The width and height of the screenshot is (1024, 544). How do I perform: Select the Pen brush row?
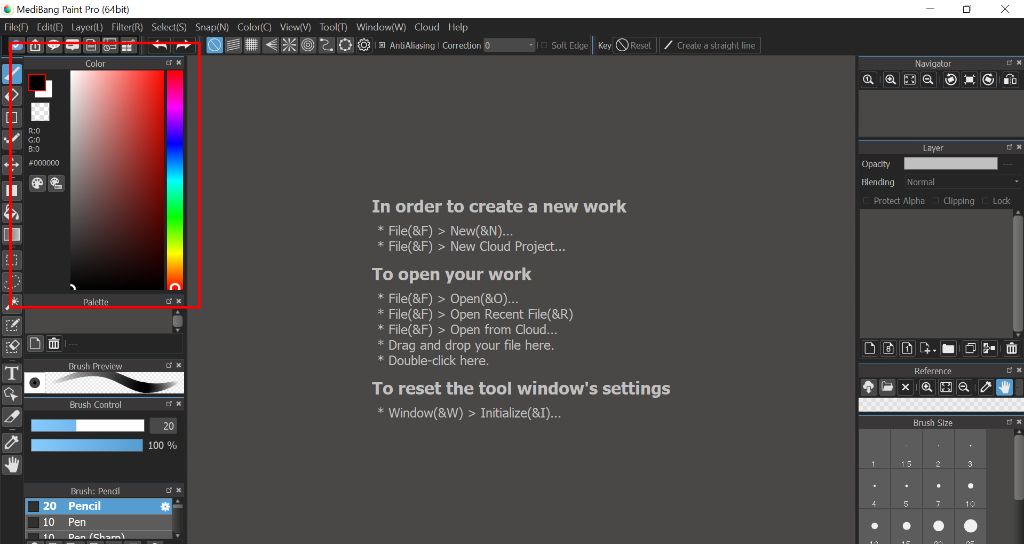tap(99, 522)
